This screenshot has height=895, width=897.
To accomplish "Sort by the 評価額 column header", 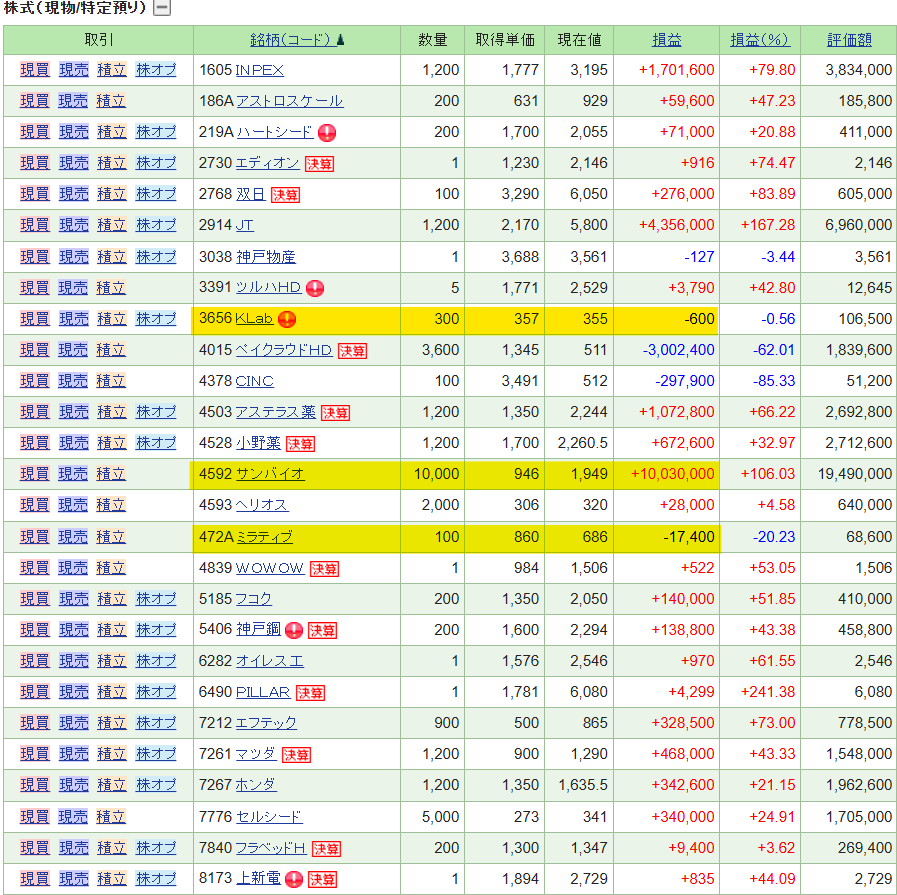I will (849, 40).
